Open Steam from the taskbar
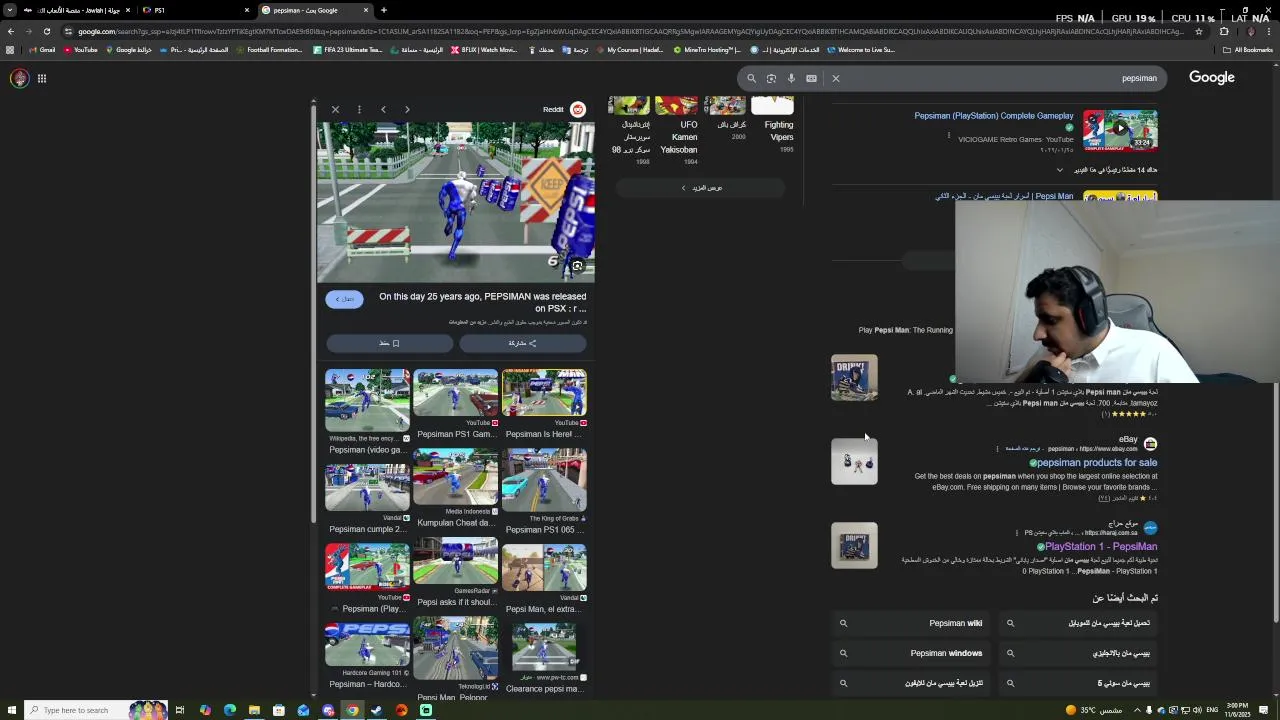 click(x=377, y=710)
